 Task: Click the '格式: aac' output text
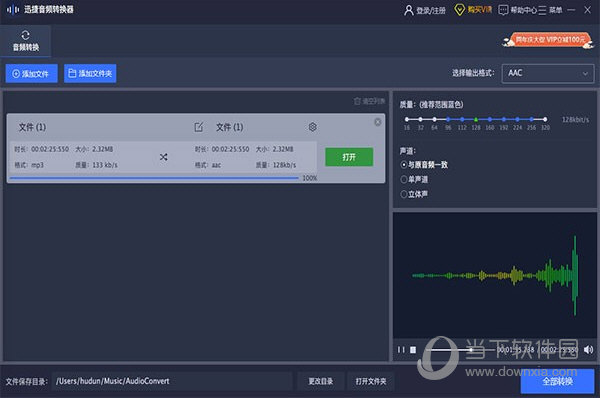[208, 165]
